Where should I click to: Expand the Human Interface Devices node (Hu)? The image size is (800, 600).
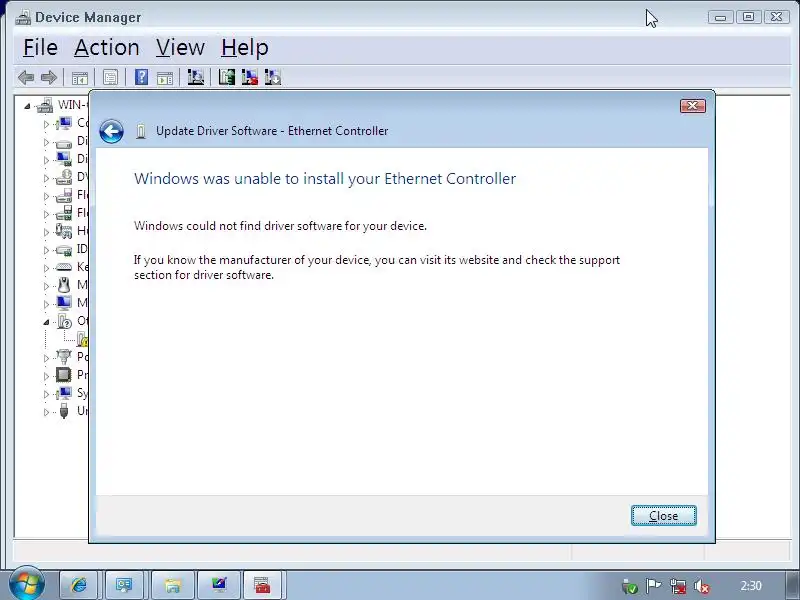tap(46, 232)
